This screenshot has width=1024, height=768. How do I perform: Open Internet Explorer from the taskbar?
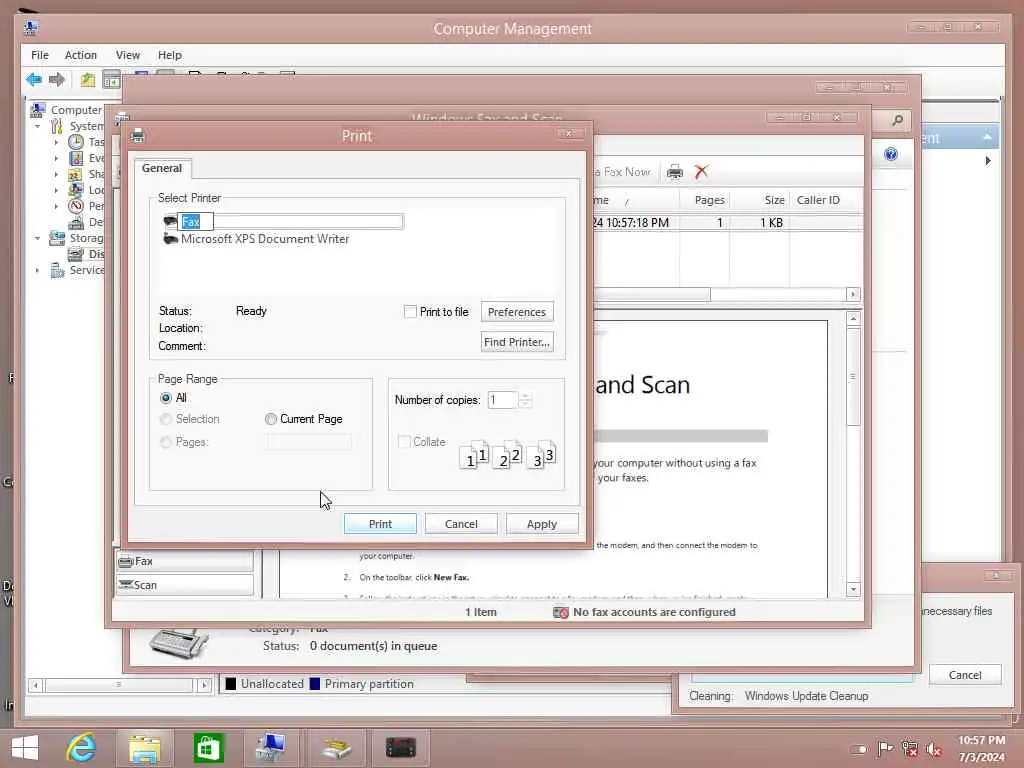coord(82,747)
